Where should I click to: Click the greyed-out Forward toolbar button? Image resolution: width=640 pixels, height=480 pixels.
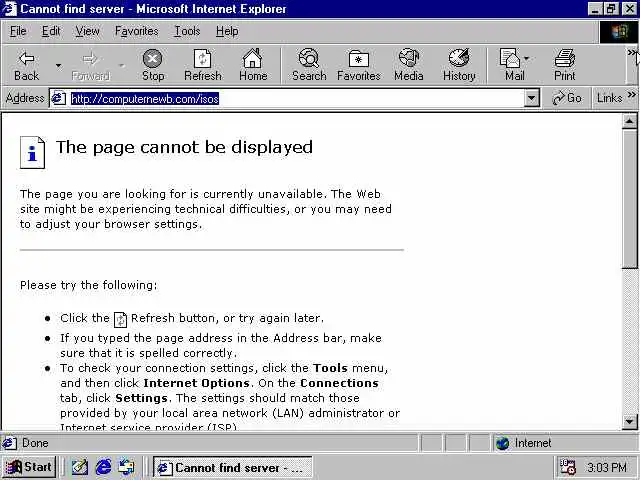click(x=90, y=65)
